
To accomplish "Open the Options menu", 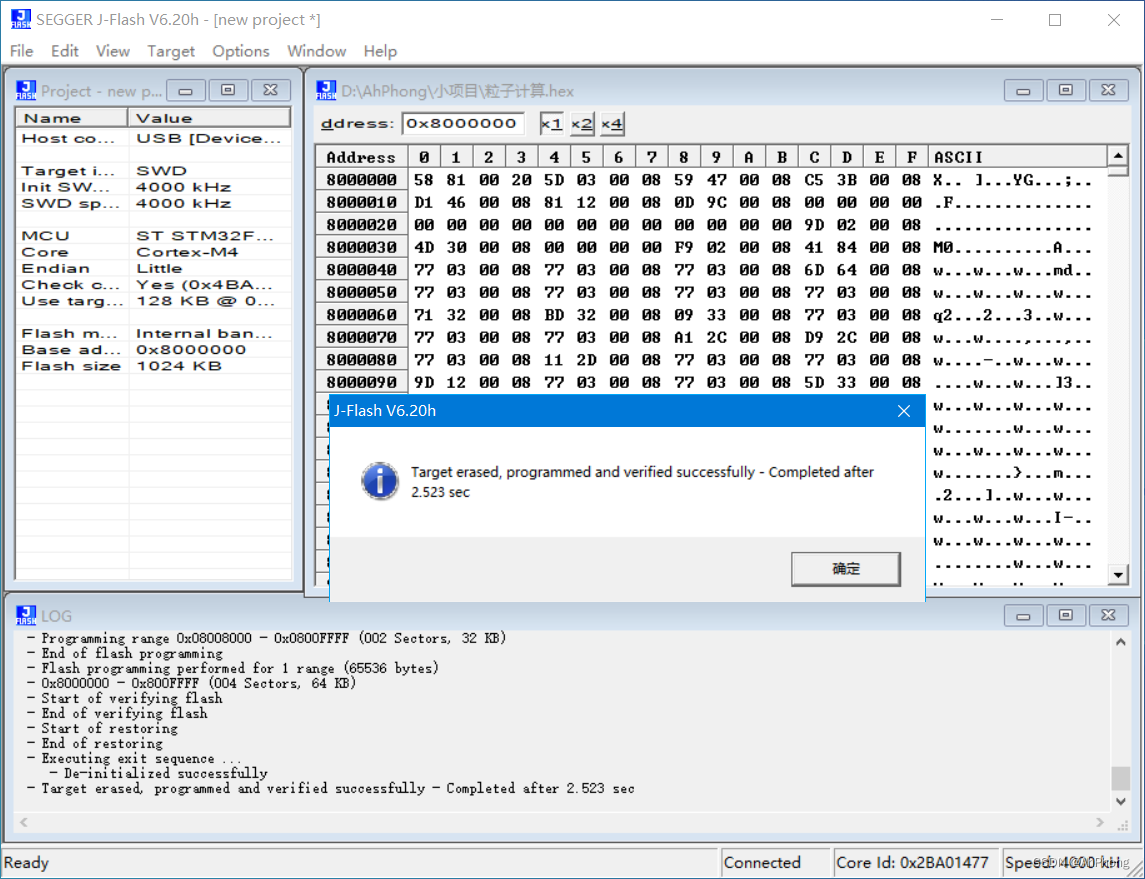I will 241,51.
